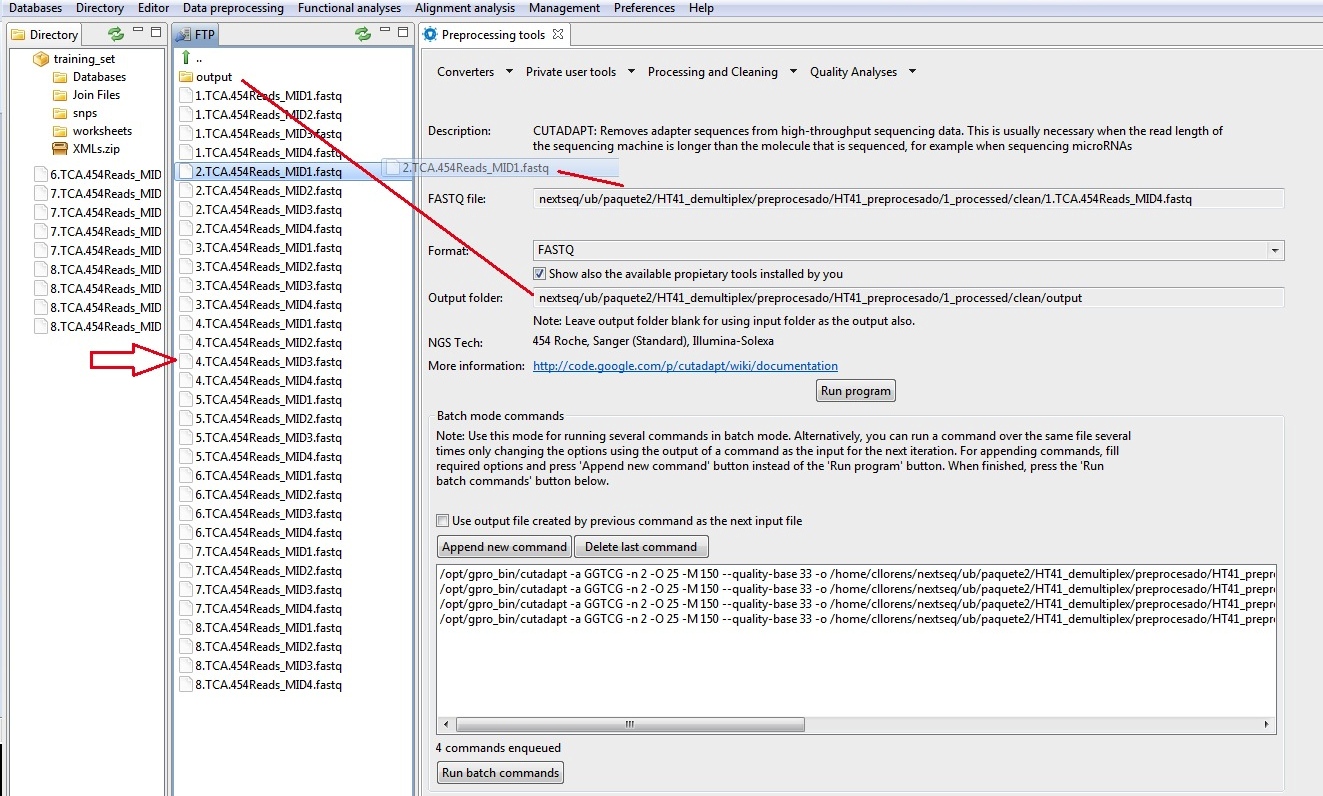Open the Format dropdown list

click(x=1274, y=251)
